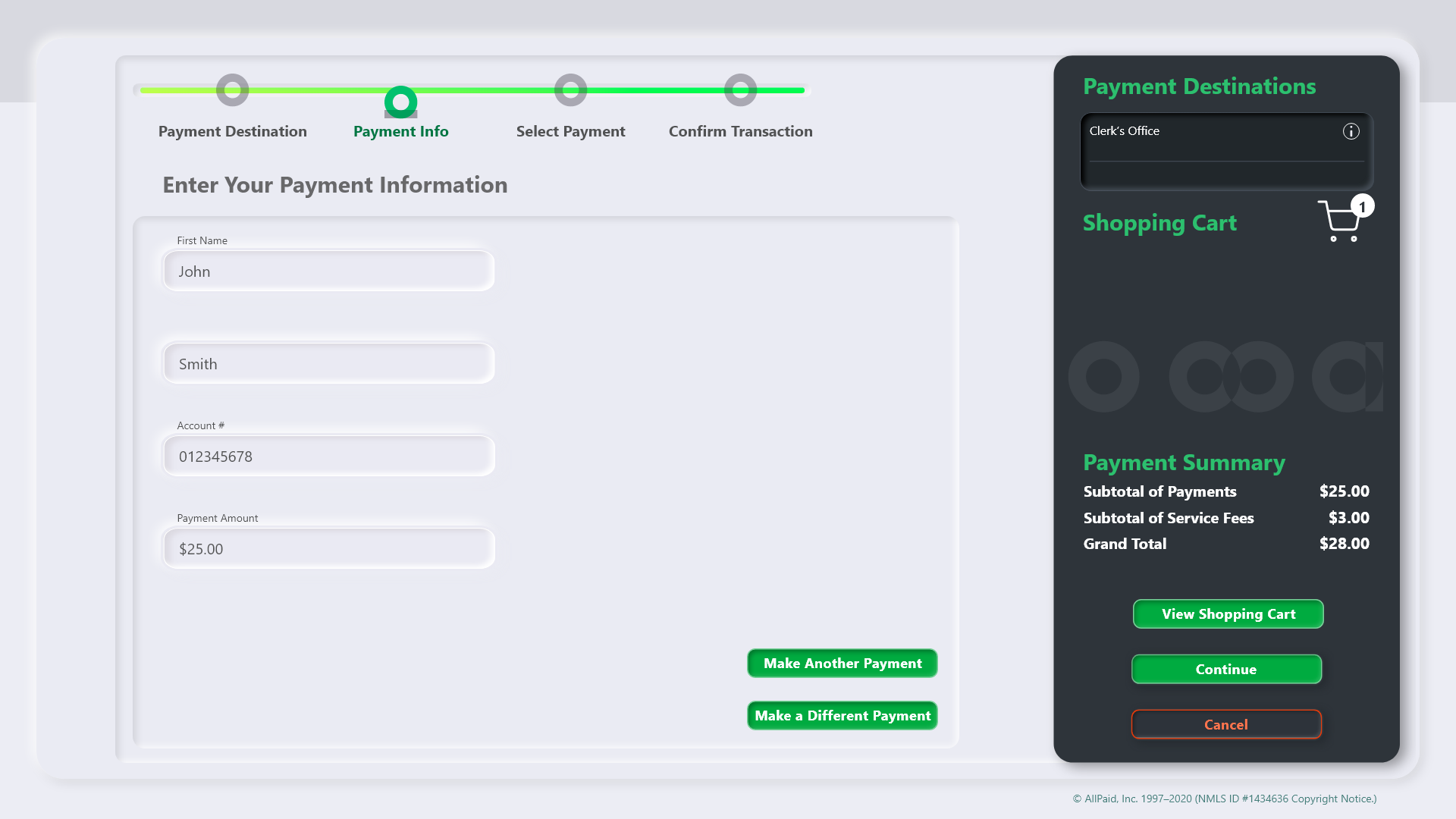The width and height of the screenshot is (1456, 819).
Task: Click the Enter Your Payment Information heading
Action: tap(334, 185)
